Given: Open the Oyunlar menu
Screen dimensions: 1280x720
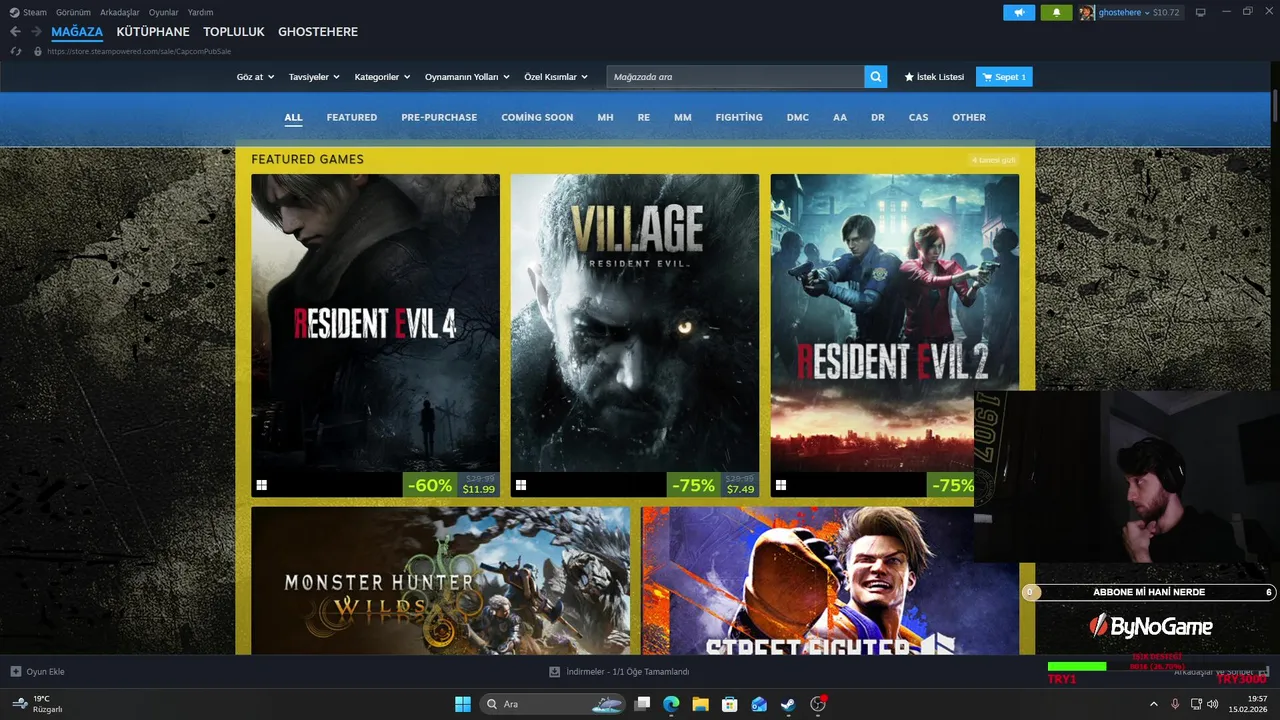Looking at the screenshot, I should 163,12.
